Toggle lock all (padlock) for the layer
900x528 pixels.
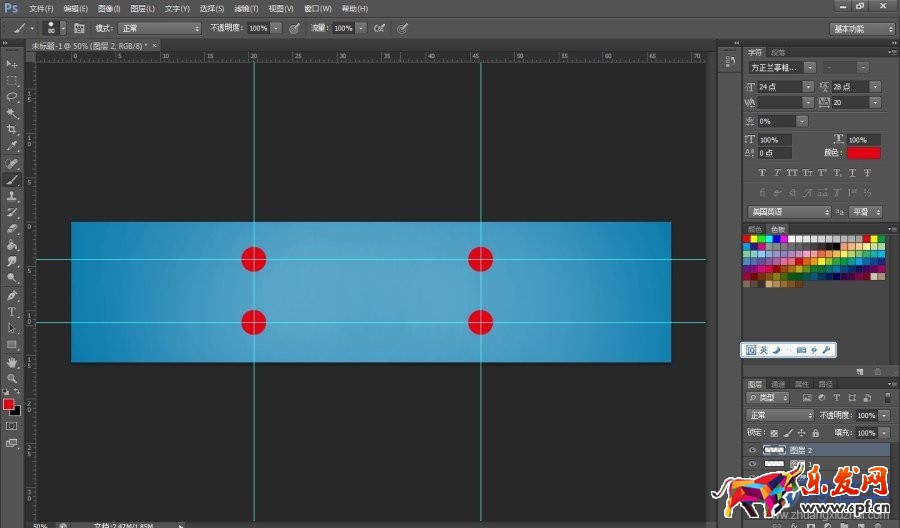click(816, 433)
